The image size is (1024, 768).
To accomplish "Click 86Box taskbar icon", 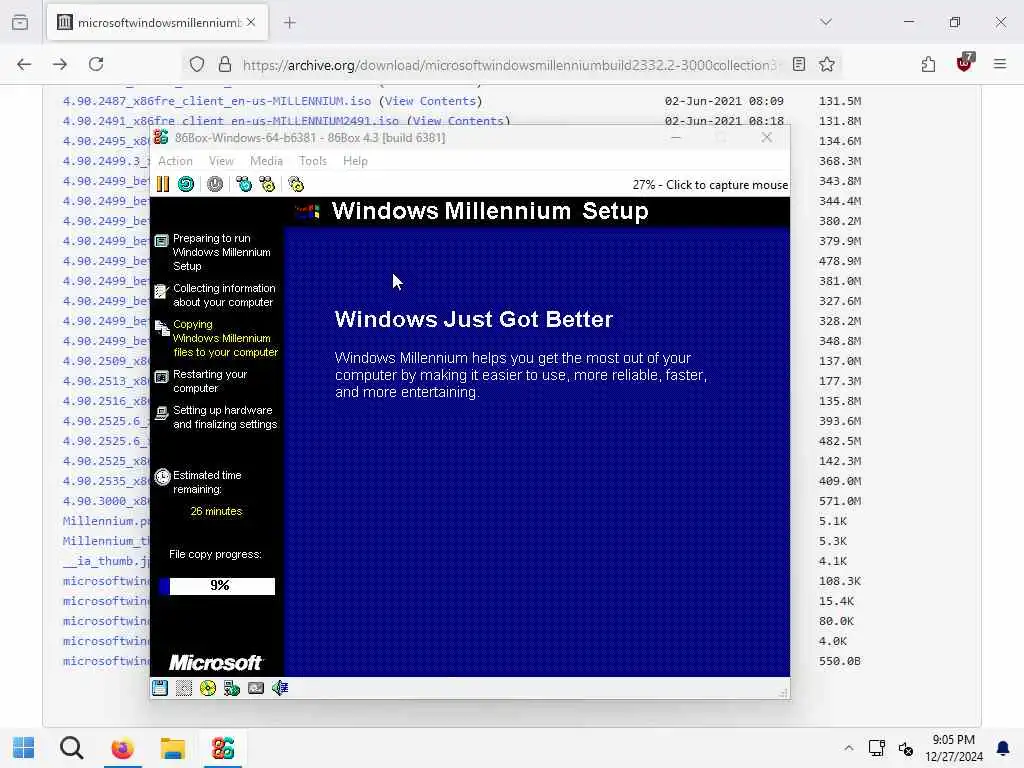I will coord(223,748).
